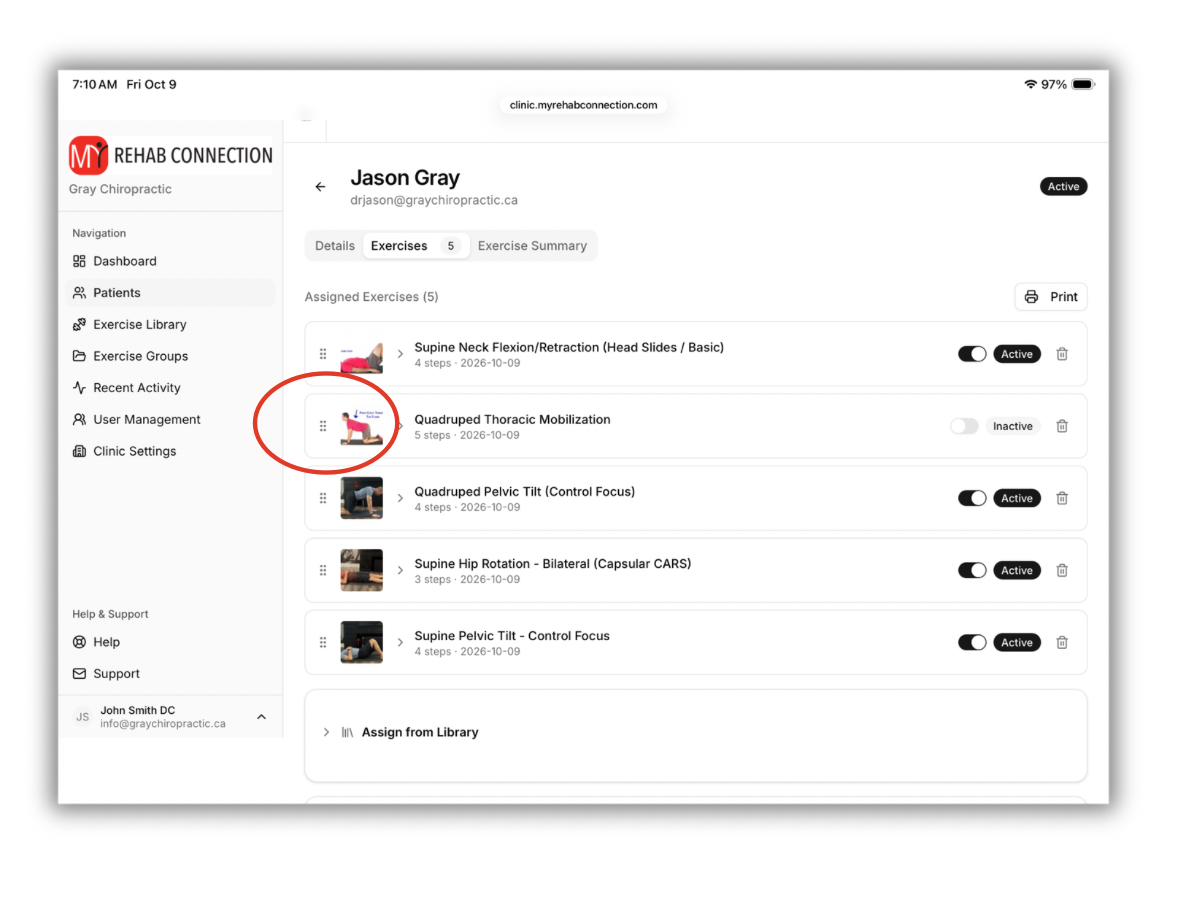The image size is (1200, 900).
Task: Switch to the Details tab
Action: pos(335,246)
